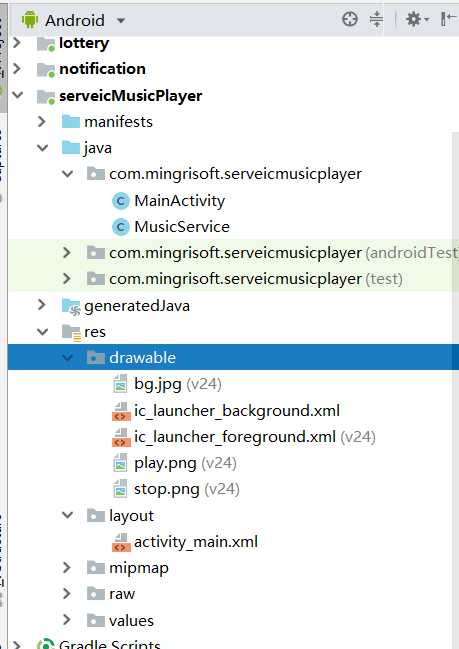Screen dimensions: 459x649
Task: Expand the notification module
Action: [x=17, y=68]
